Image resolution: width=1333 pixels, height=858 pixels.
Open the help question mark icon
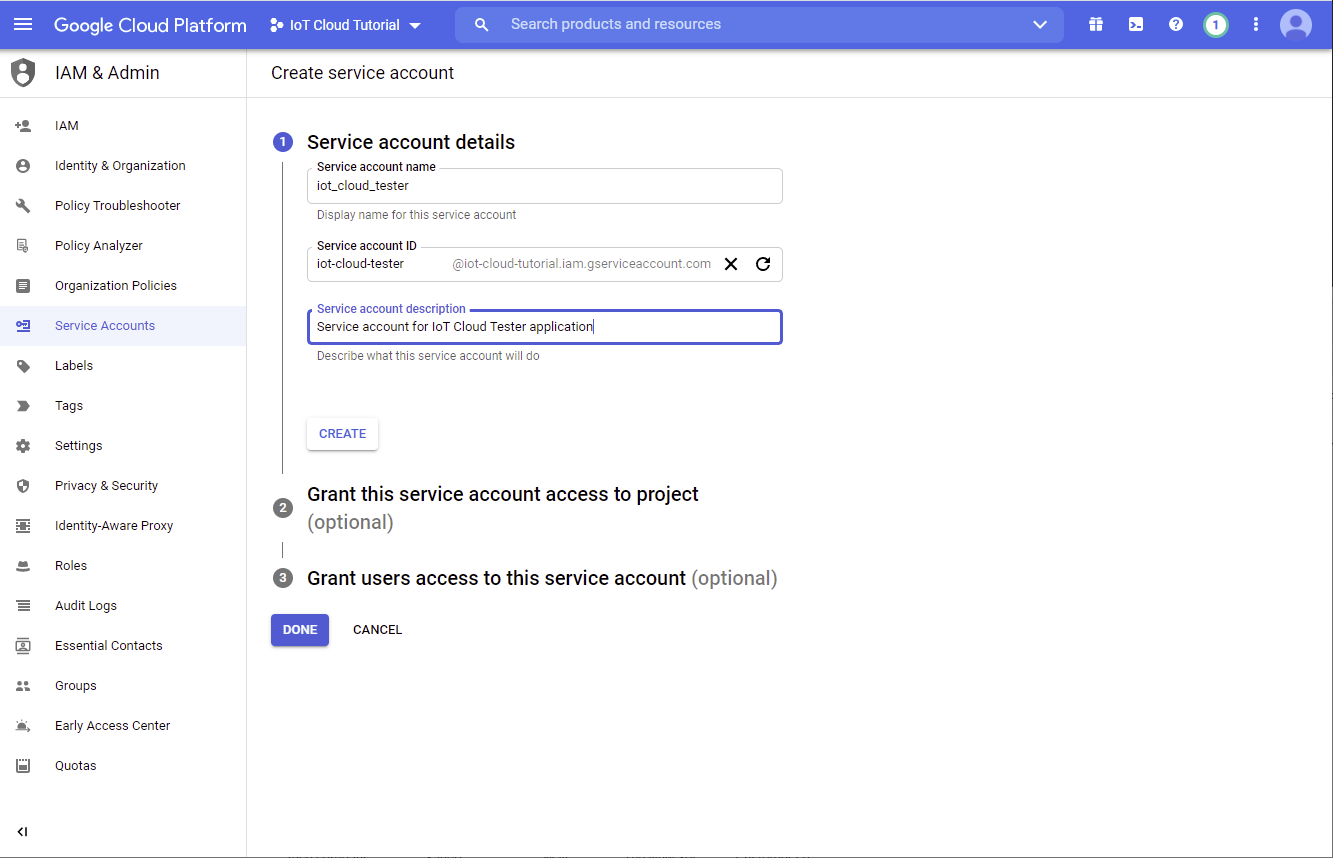(1176, 24)
